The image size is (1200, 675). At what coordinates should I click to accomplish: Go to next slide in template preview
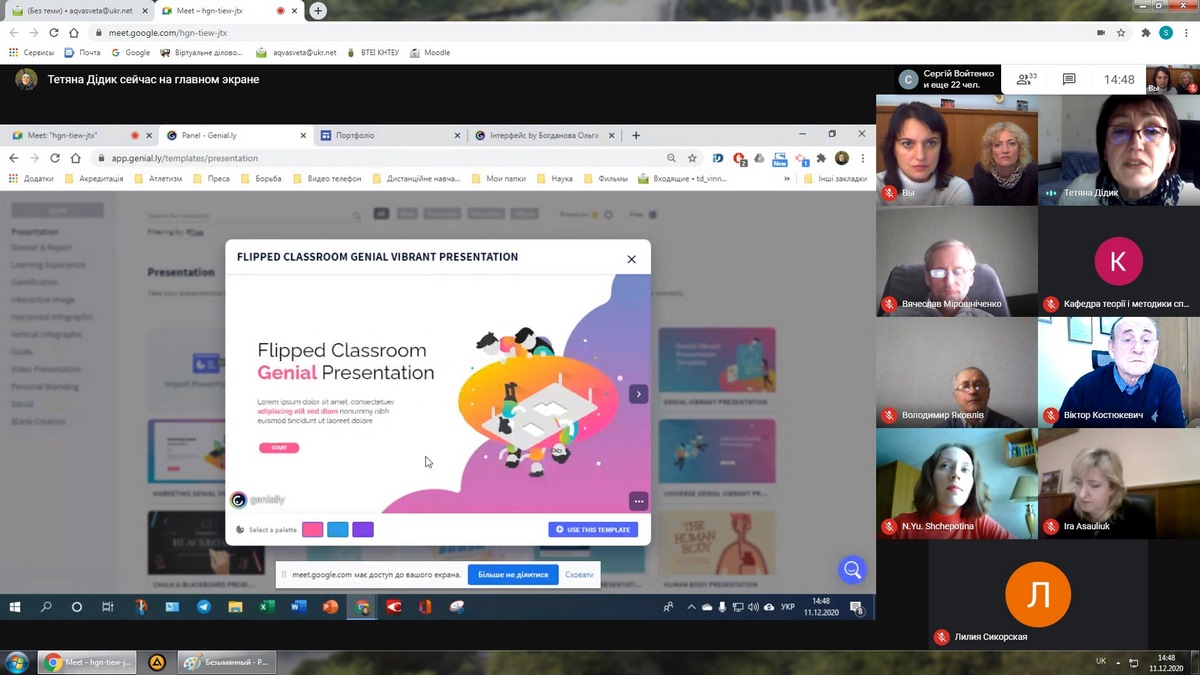tap(639, 394)
